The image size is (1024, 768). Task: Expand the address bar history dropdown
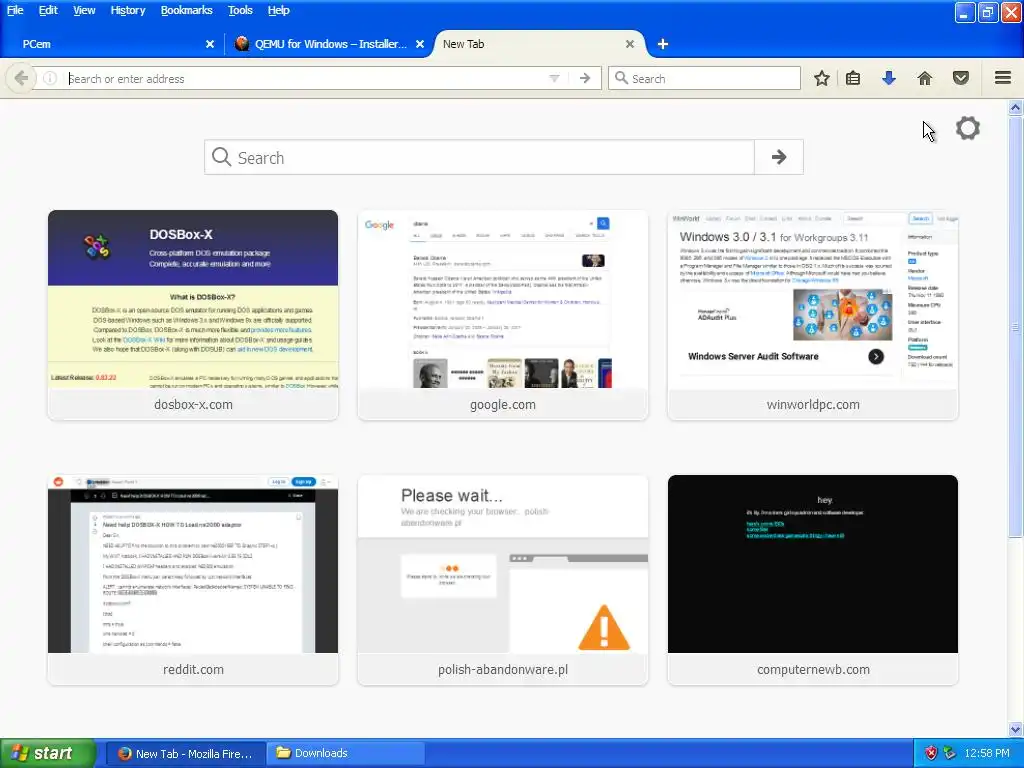554,78
